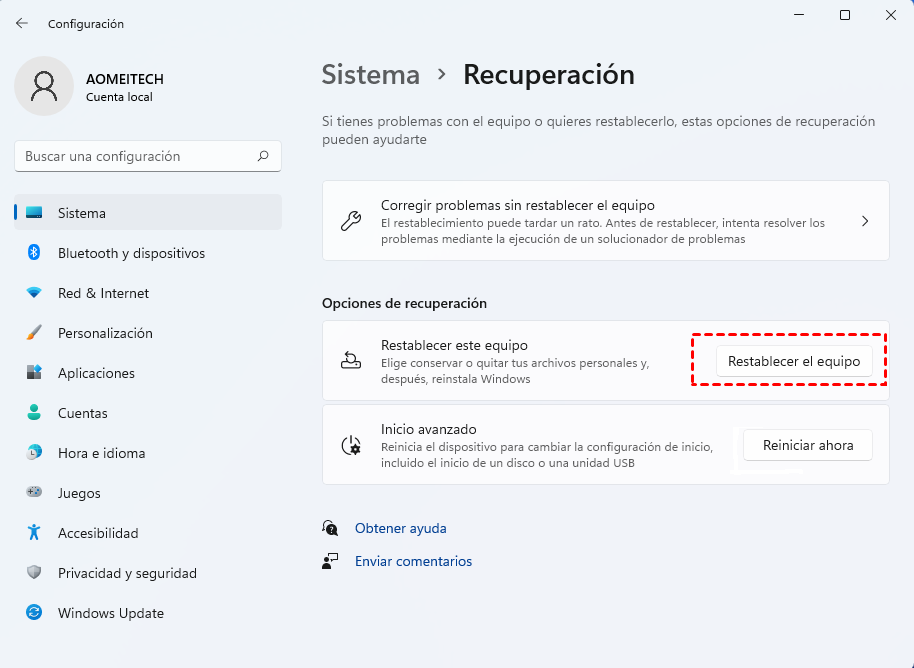Click the Aplicaciones icon in sidebar

pos(34,373)
